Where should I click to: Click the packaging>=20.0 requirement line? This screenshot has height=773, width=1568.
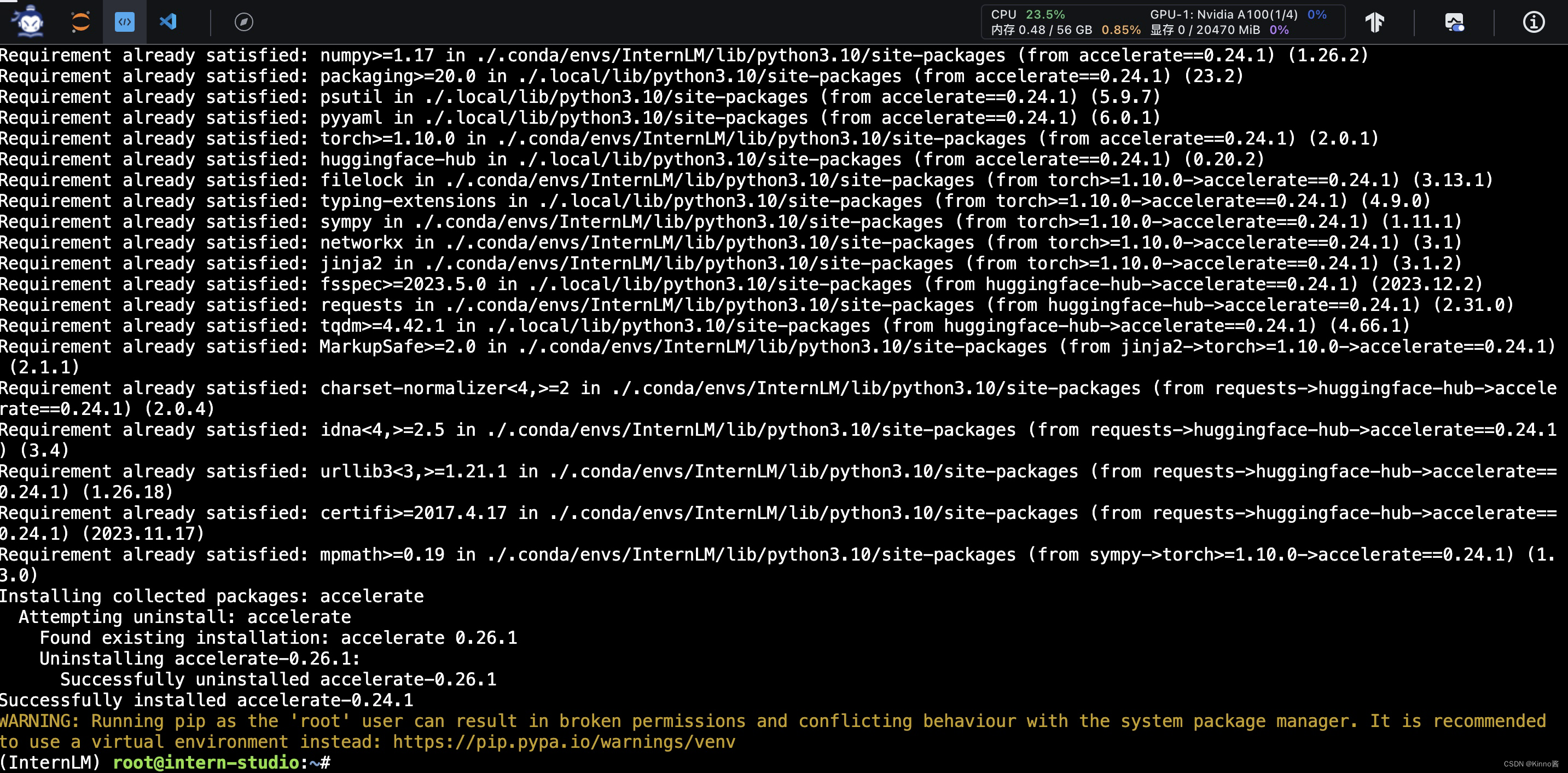coord(622,76)
